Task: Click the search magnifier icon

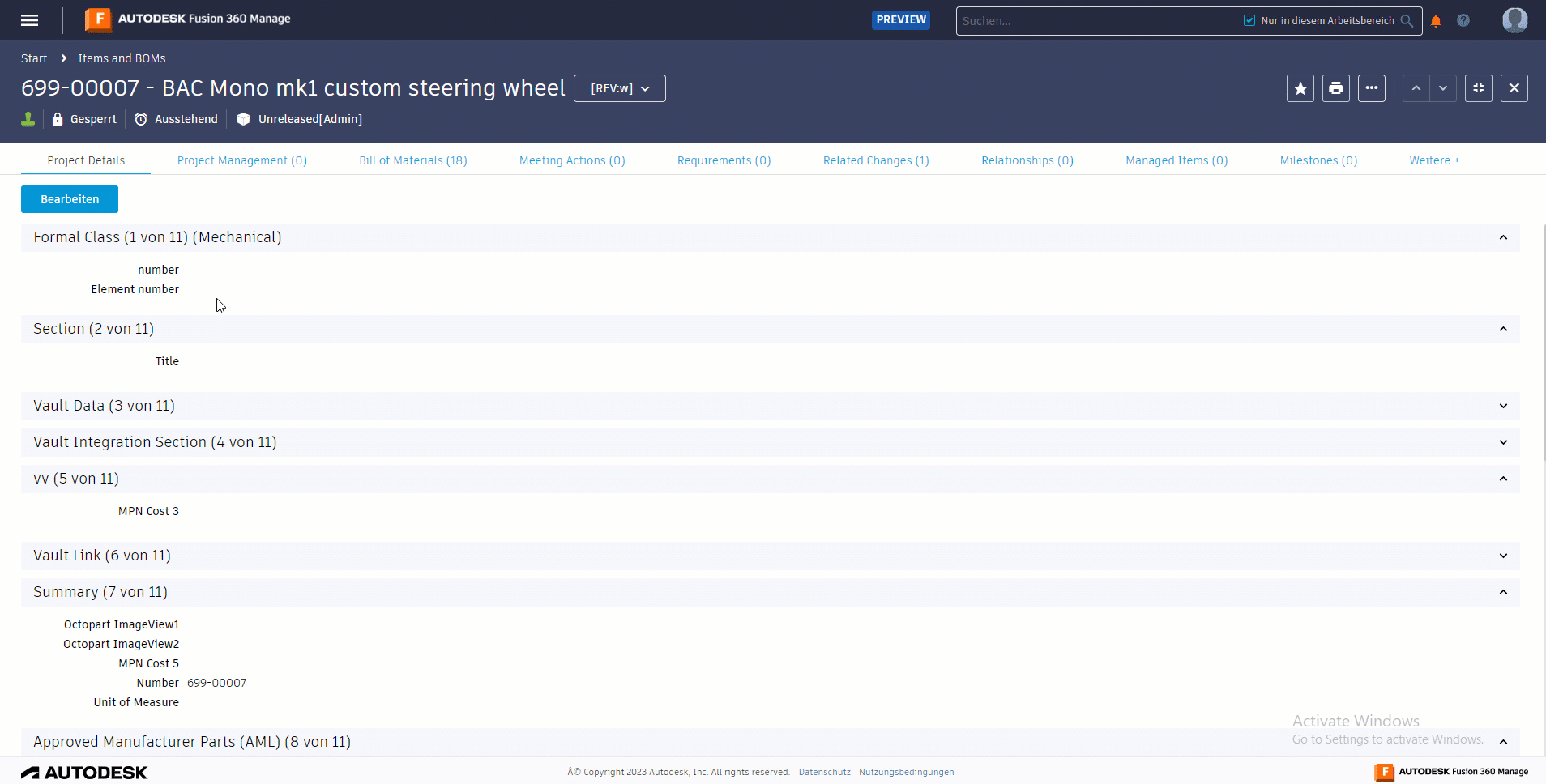Action: [x=1407, y=21]
